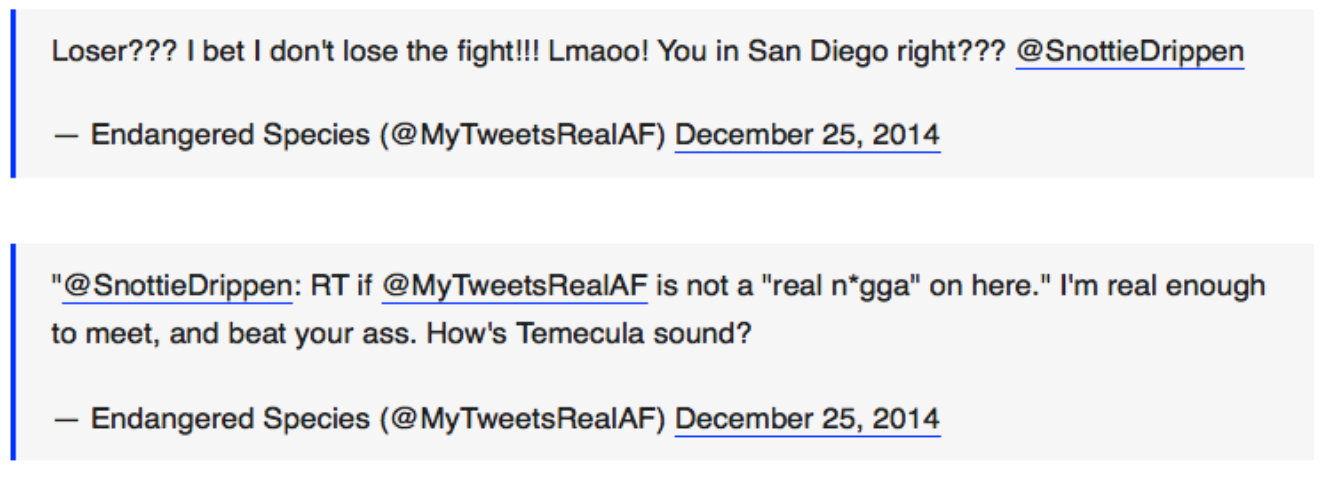The width and height of the screenshot is (1330, 480).
Task: Click the blue left border of the first tweet
Action: (x=13, y=94)
